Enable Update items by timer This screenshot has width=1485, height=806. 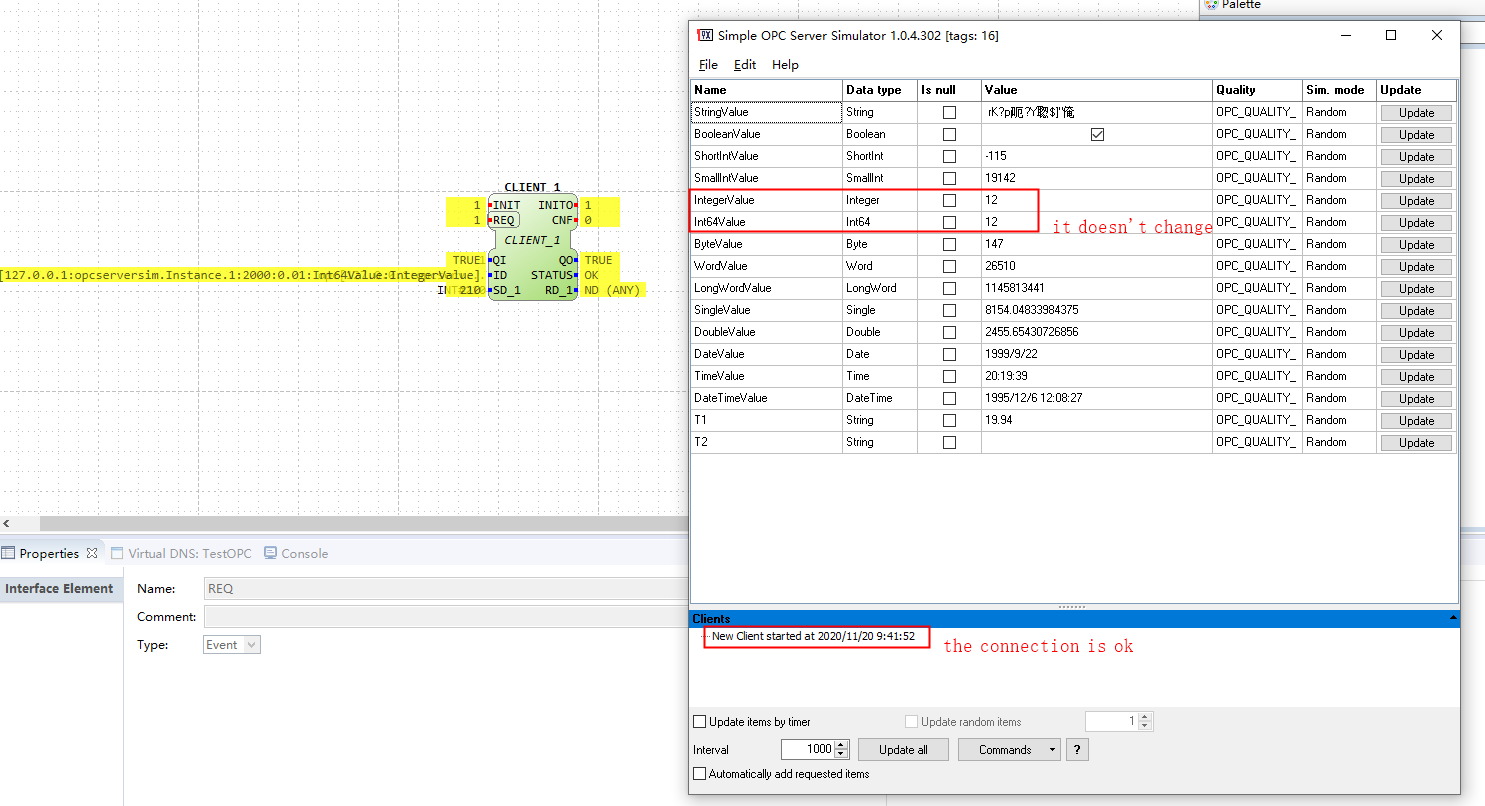(699, 722)
